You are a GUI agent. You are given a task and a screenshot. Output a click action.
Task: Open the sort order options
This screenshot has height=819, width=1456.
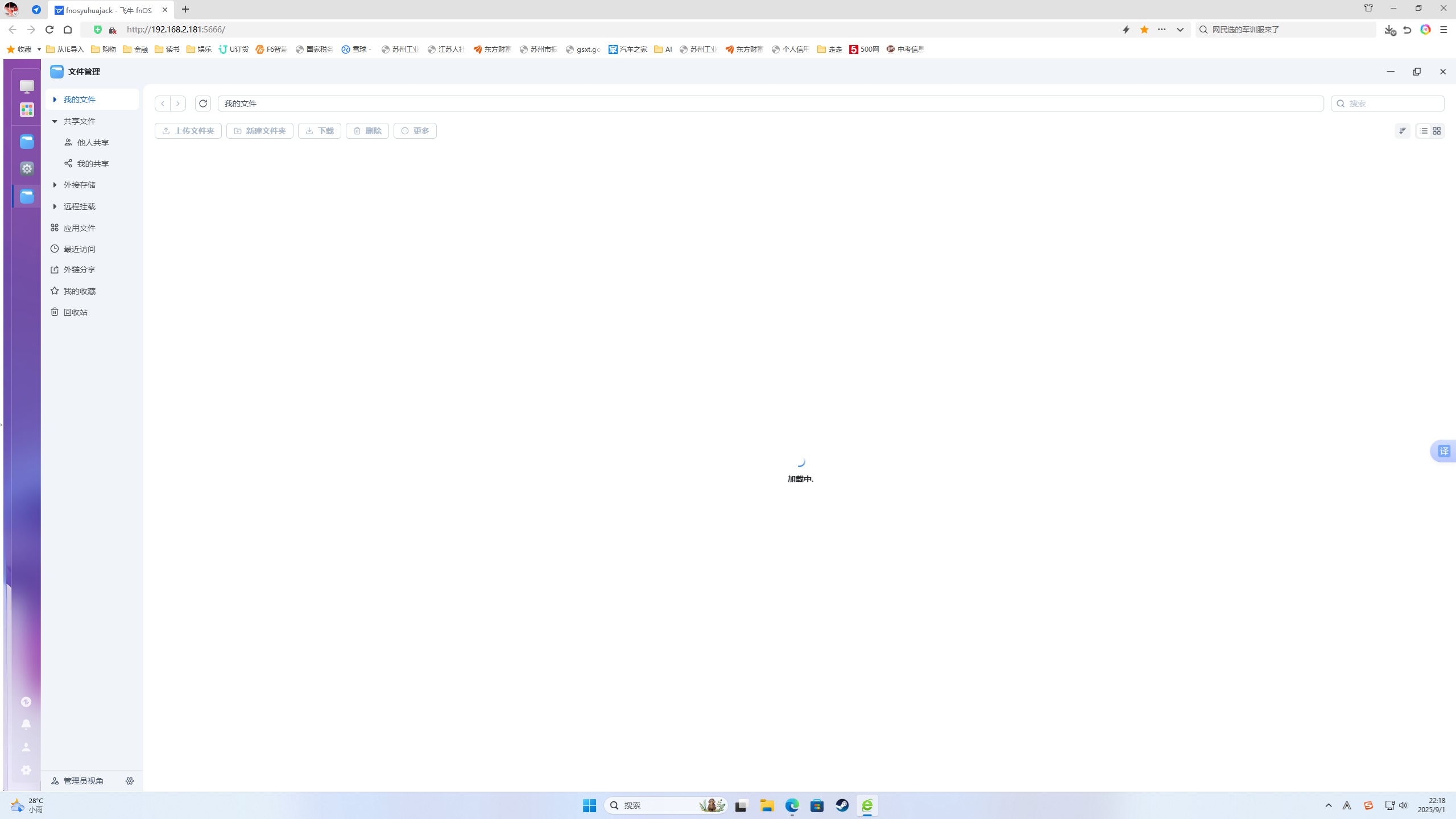1403,131
